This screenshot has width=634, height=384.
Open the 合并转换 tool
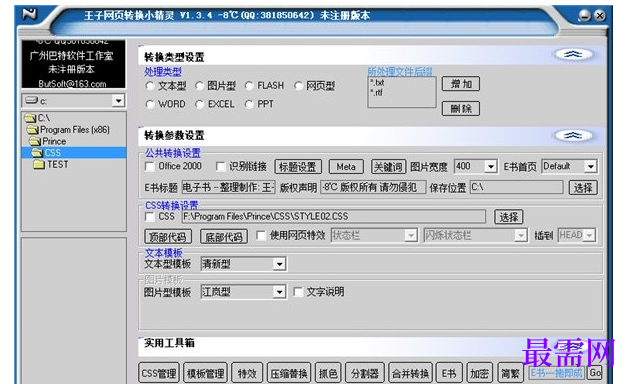[x=410, y=373]
